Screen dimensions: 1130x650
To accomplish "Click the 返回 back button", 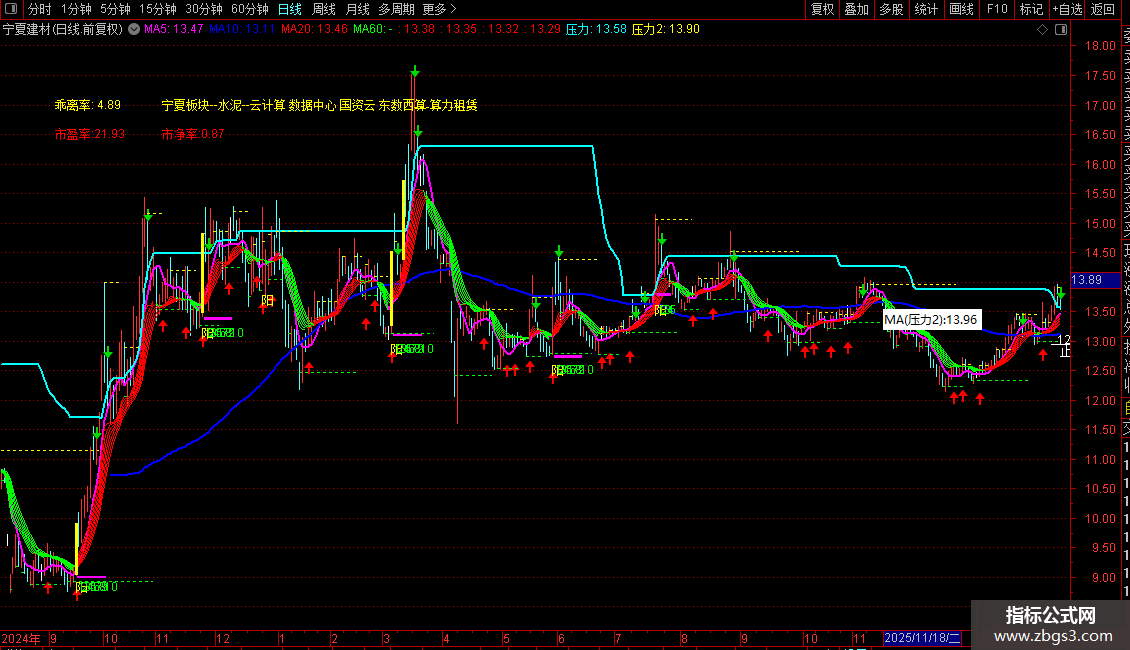I will coord(1103,9).
